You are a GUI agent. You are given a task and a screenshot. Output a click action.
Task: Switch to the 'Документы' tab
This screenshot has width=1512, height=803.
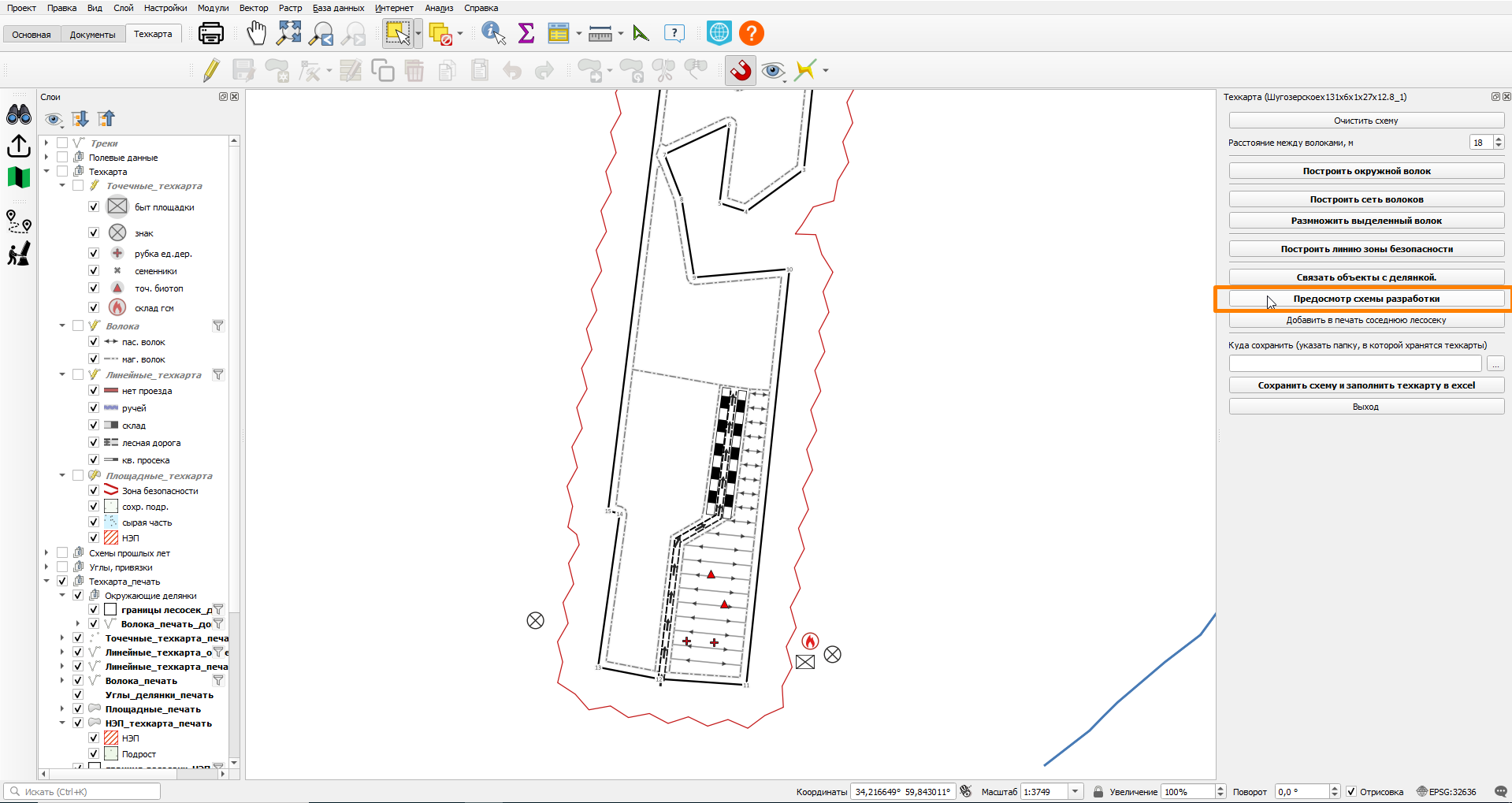(x=92, y=35)
